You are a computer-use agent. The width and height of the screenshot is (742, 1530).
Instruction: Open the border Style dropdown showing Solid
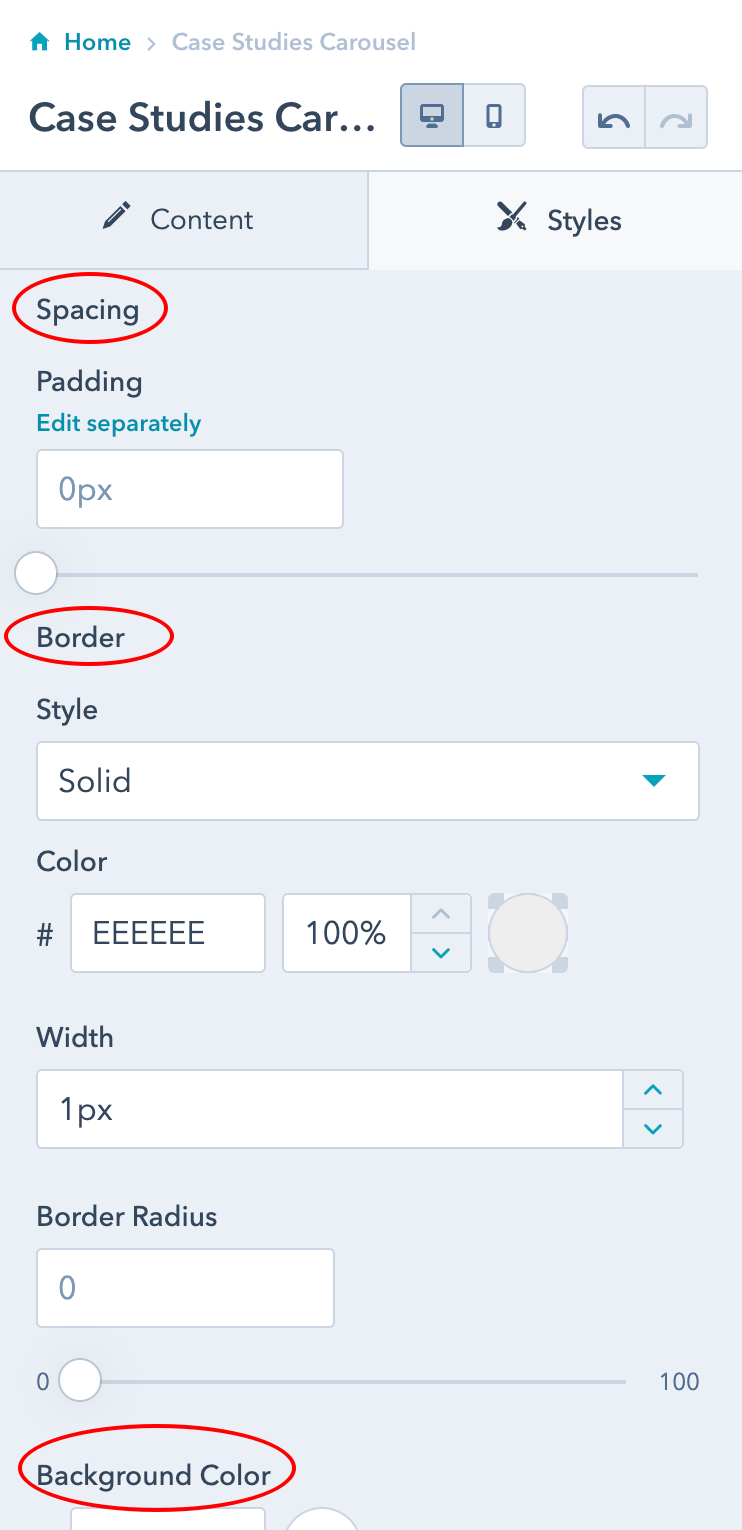[x=368, y=781]
